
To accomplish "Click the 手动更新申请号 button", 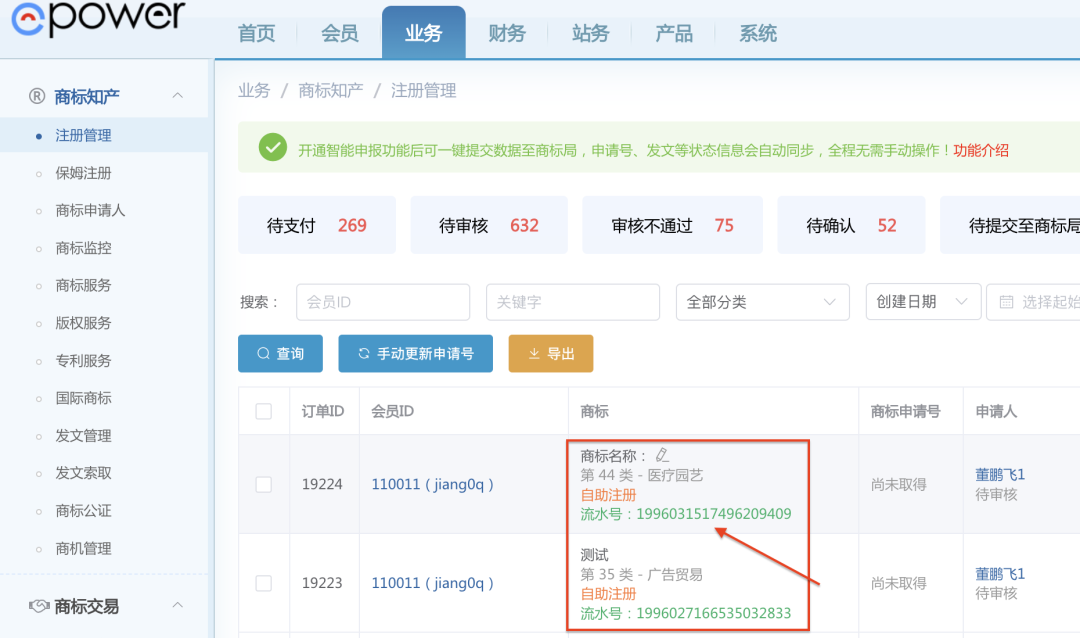I will pyautogui.click(x=415, y=353).
